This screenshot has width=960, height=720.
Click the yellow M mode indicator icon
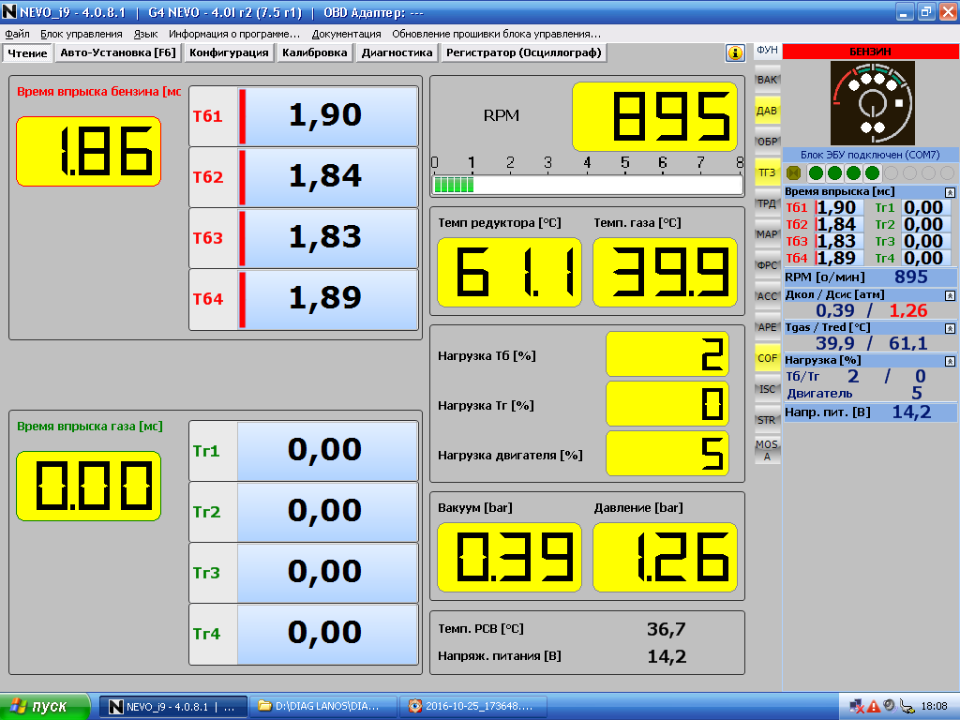pyautogui.click(x=795, y=173)
